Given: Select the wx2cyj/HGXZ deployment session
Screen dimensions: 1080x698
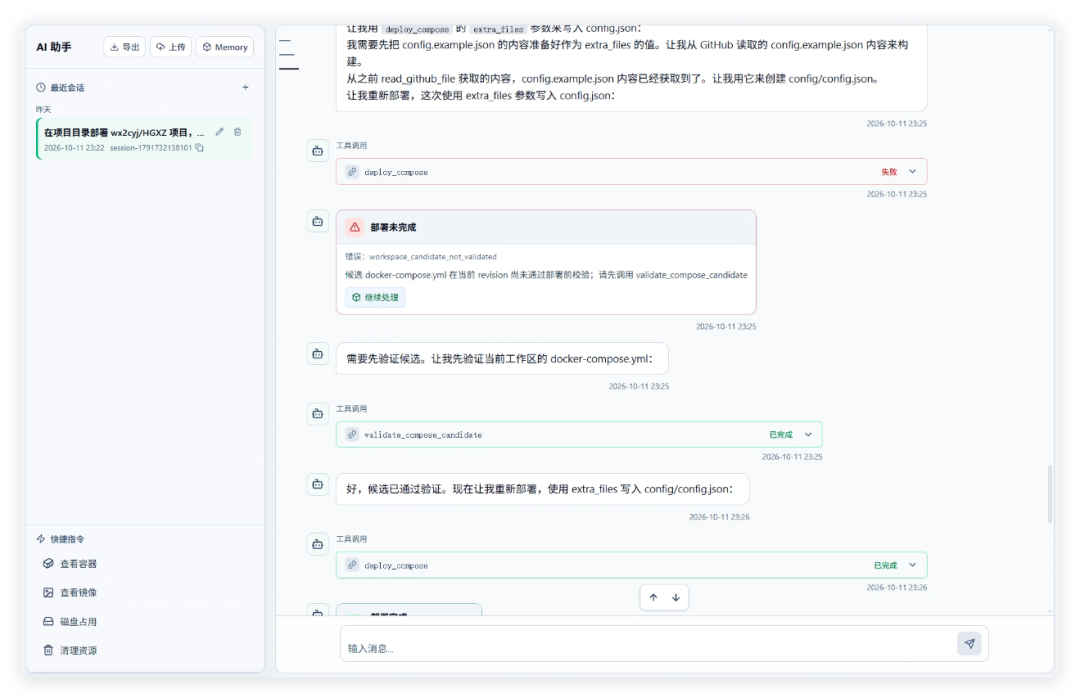Looking at the screenshot, I should point(145,139).
